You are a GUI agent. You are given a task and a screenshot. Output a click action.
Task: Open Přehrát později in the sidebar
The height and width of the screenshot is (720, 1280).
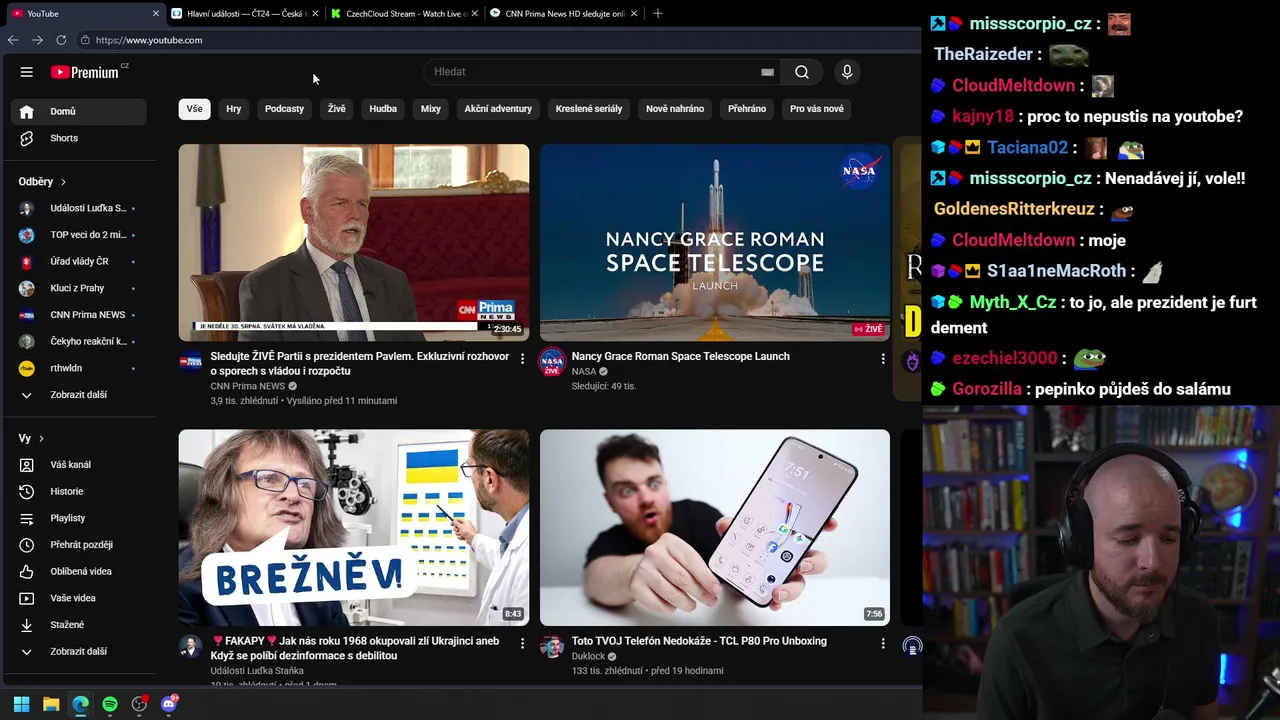79,545
